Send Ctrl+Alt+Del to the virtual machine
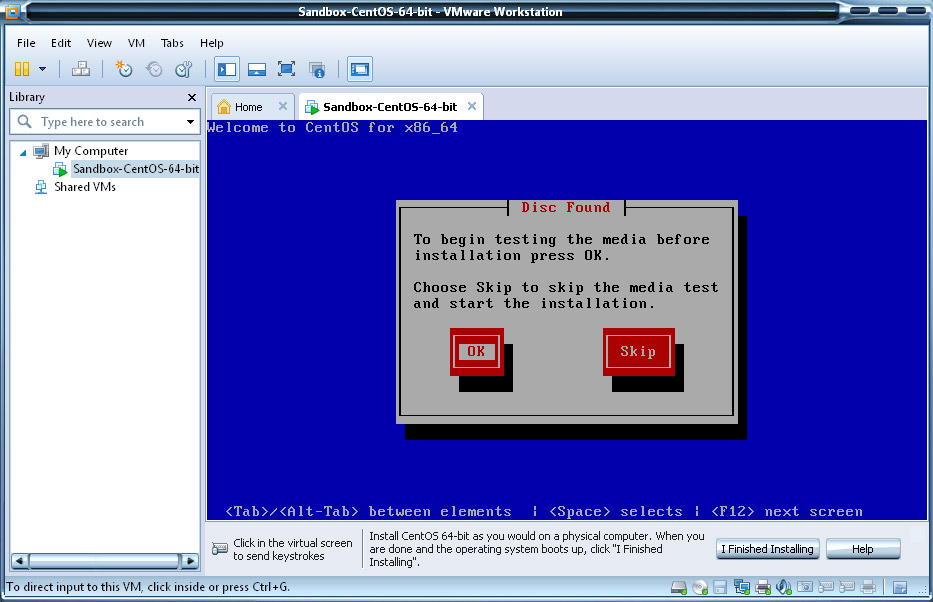The width and height of the screenshot is (933, 602). click(81, 69)
